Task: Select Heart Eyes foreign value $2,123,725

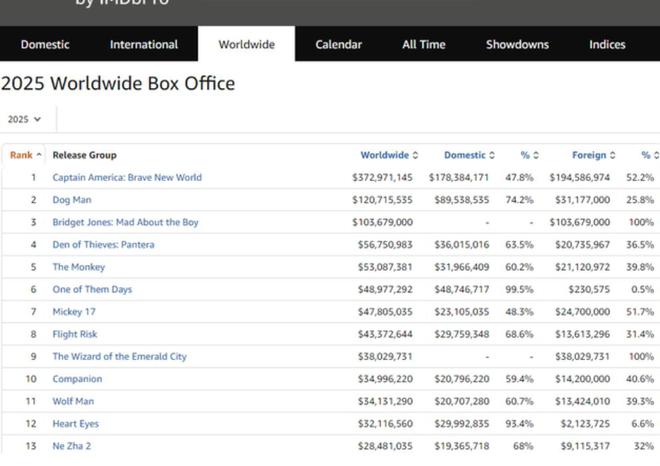Action: 585,423
